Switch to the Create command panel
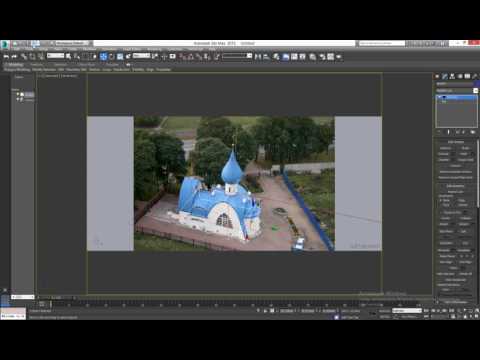This screenshot has height=360, width=480. 437,76
